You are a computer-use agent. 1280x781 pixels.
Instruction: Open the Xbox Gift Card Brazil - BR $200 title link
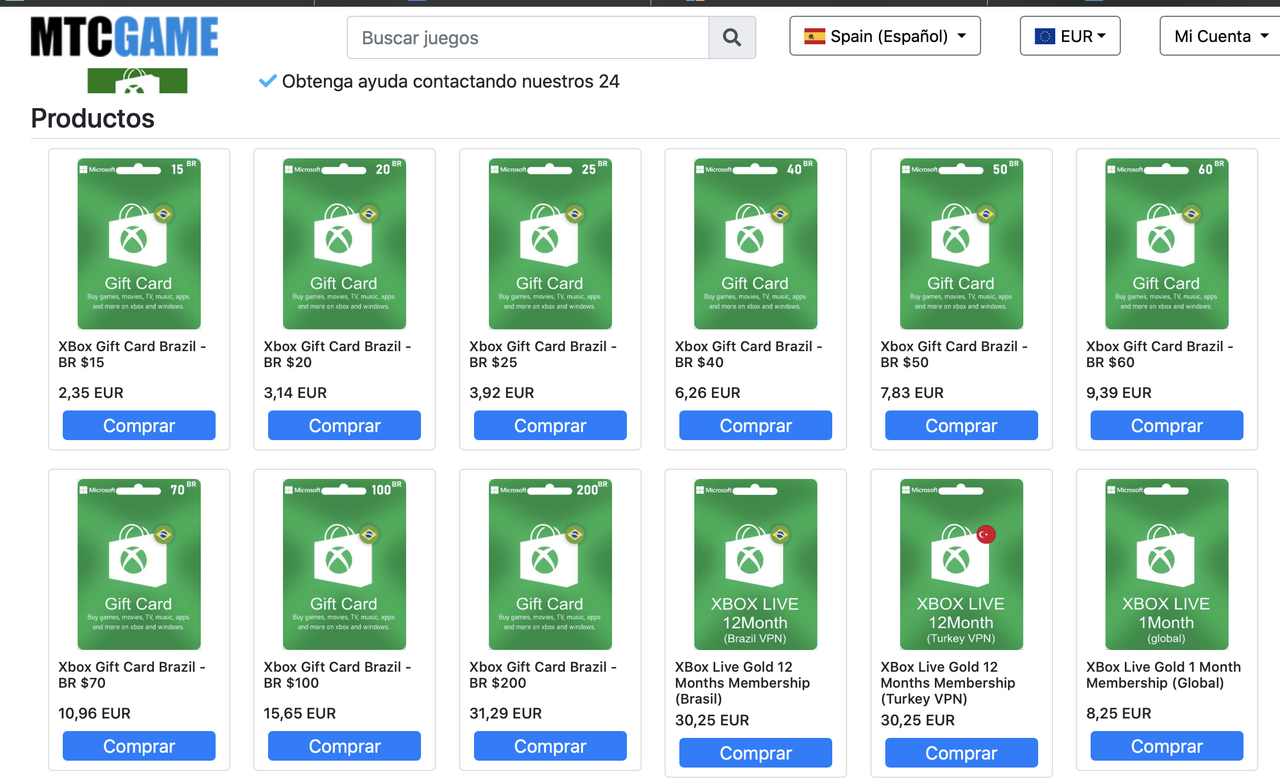click(543, 675)
